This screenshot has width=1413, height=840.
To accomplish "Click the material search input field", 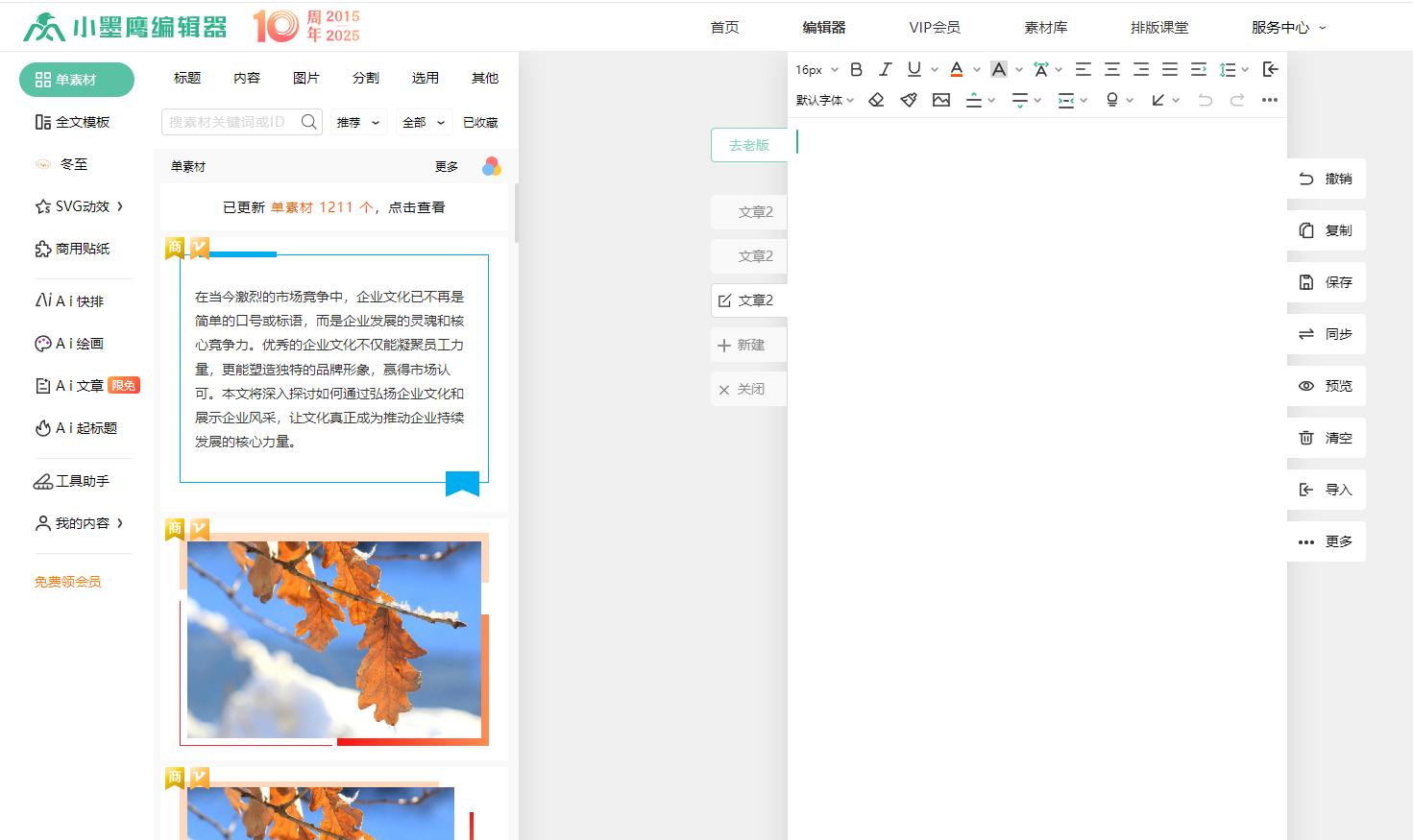I will [229, 122].
